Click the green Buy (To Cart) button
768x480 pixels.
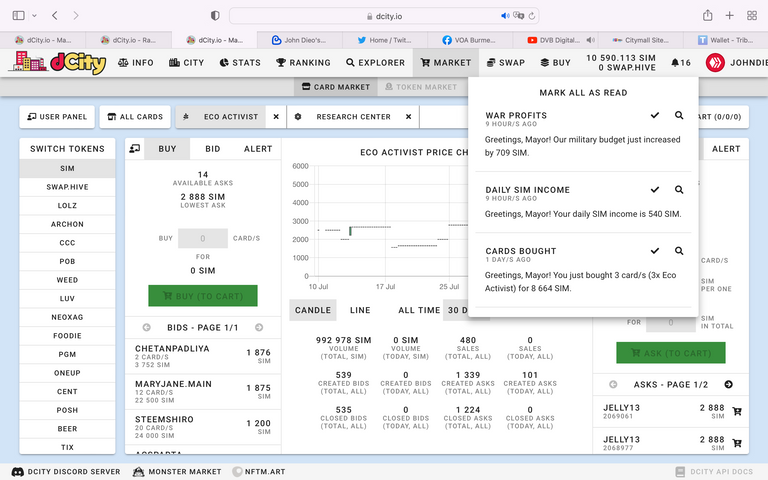click(x=203, y=296)
